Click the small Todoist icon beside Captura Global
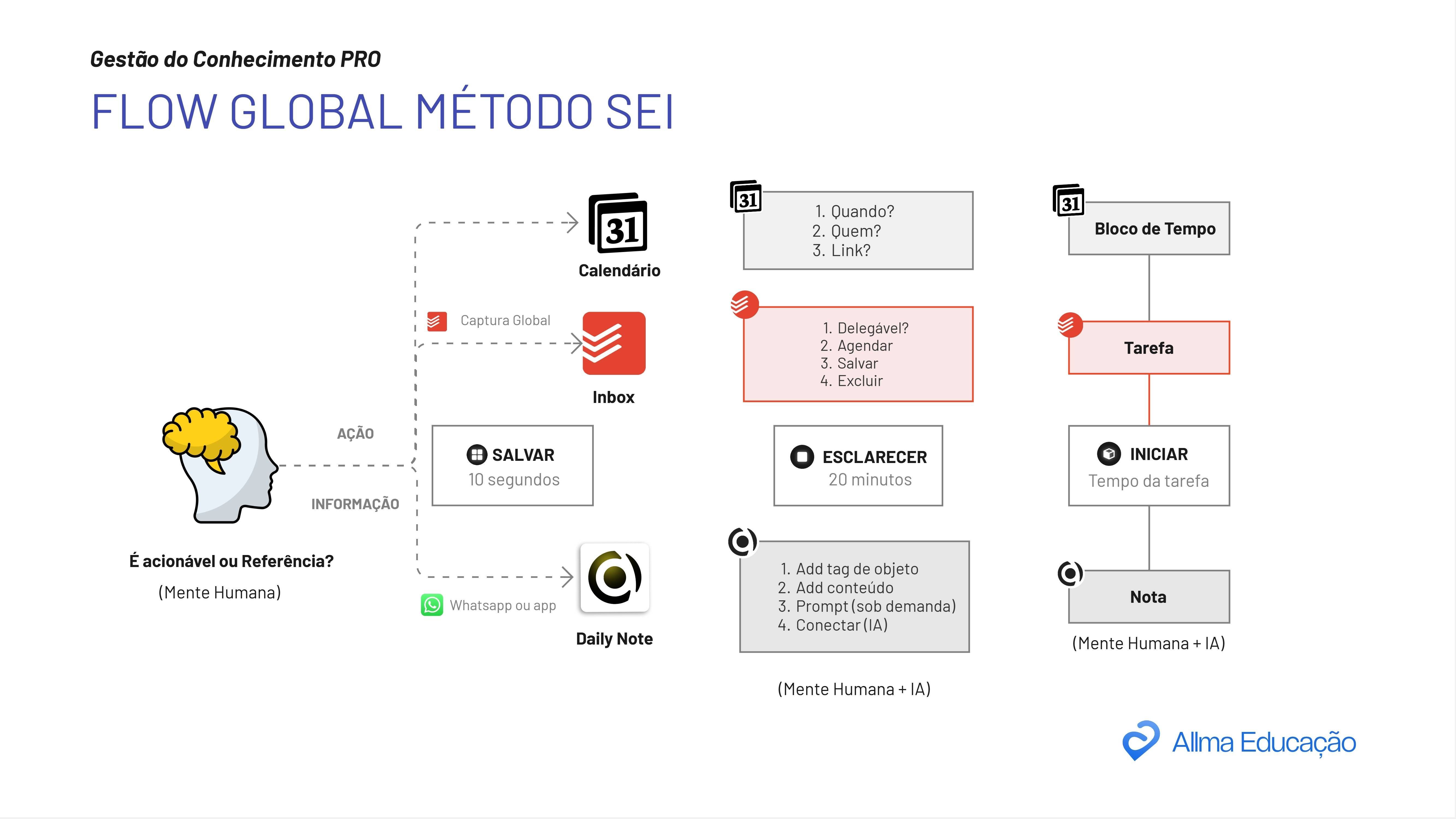The height and width of the screenshot is (819, 1456). coord(437,322)
